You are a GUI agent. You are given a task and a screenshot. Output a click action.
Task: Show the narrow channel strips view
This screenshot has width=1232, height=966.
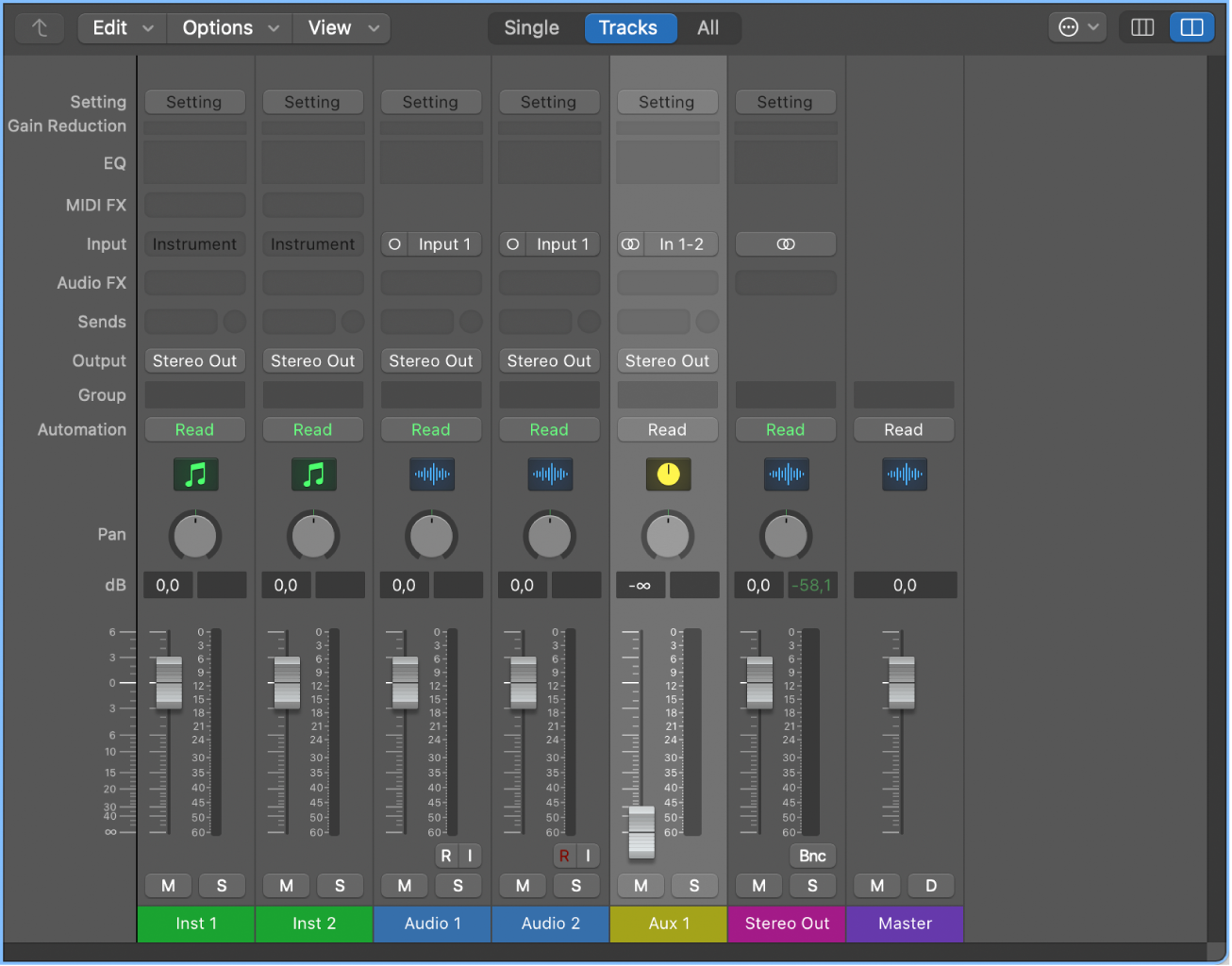point(1142,27)
